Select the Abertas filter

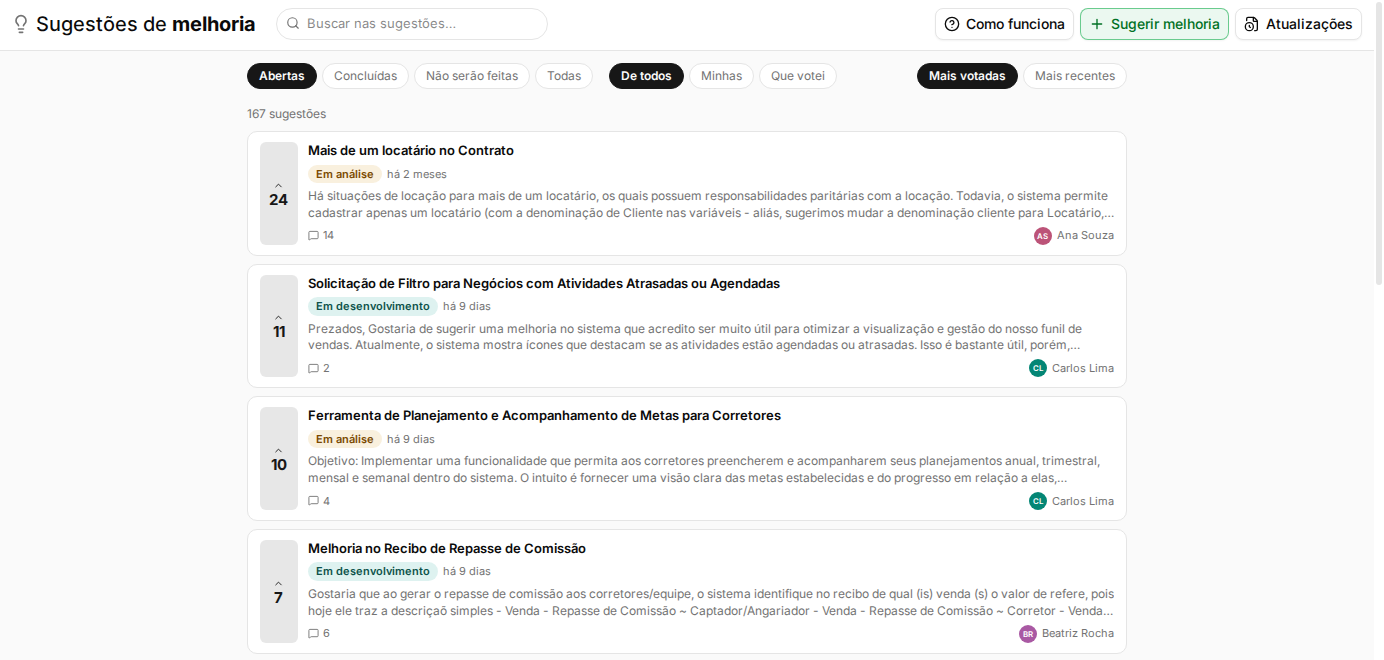(x=282, y=76)
